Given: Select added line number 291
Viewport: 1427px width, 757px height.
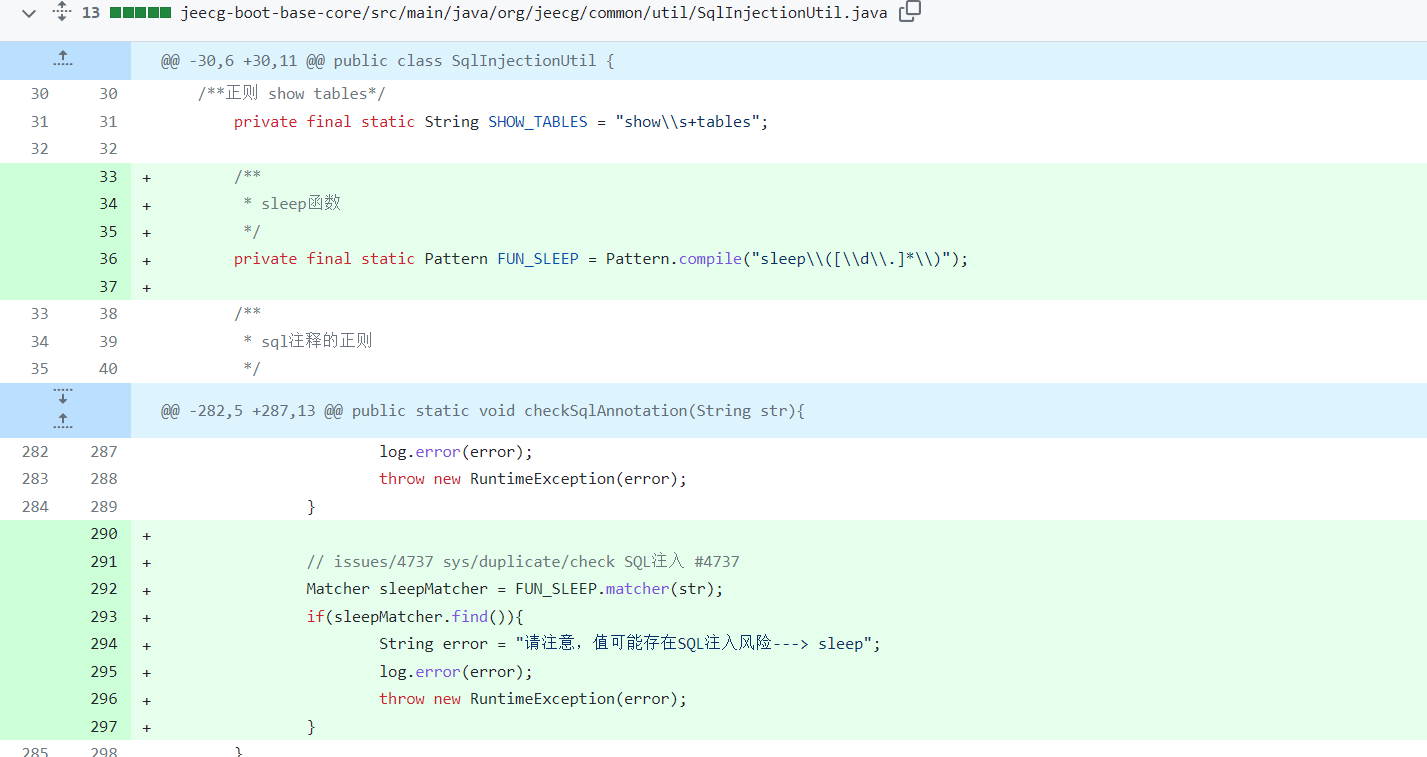Looking at the screenshot, I should tap(103, 562).
